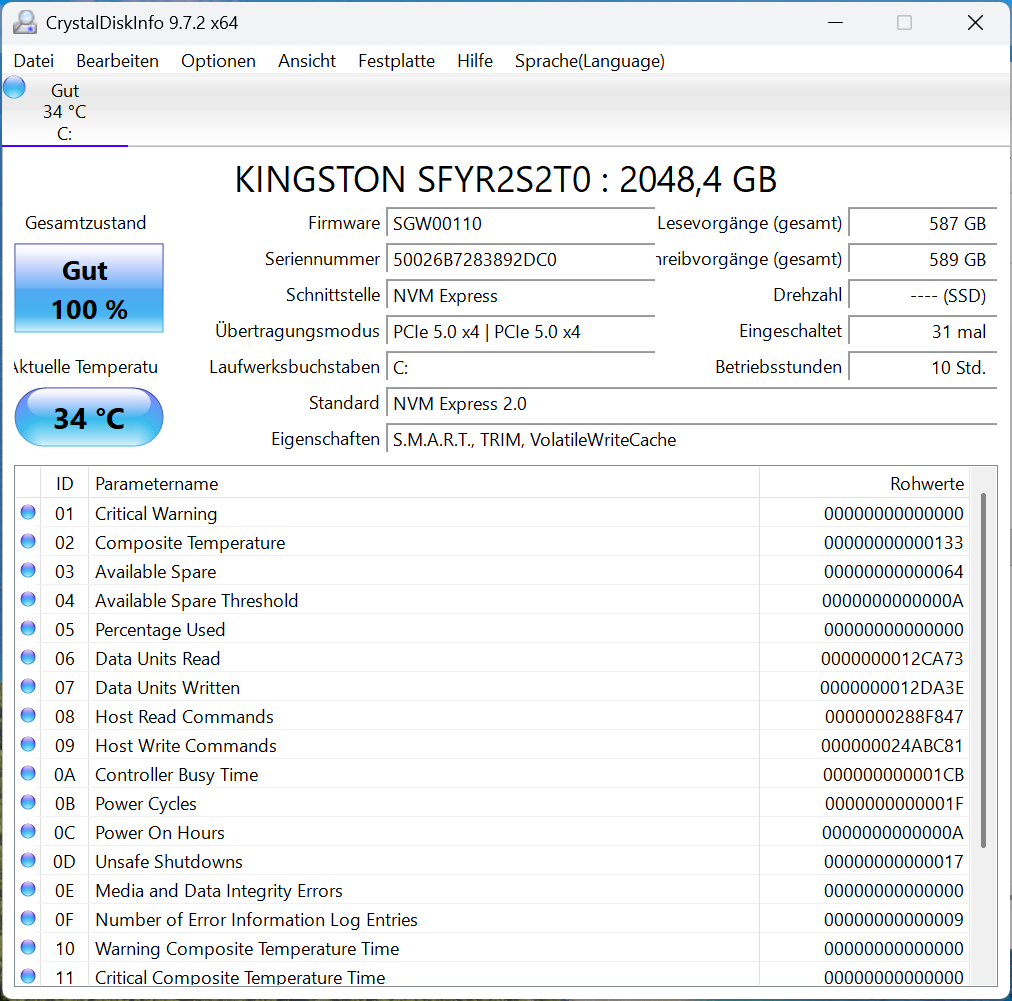
Task: Open the Optionen menu
Action: pos(218,61)
